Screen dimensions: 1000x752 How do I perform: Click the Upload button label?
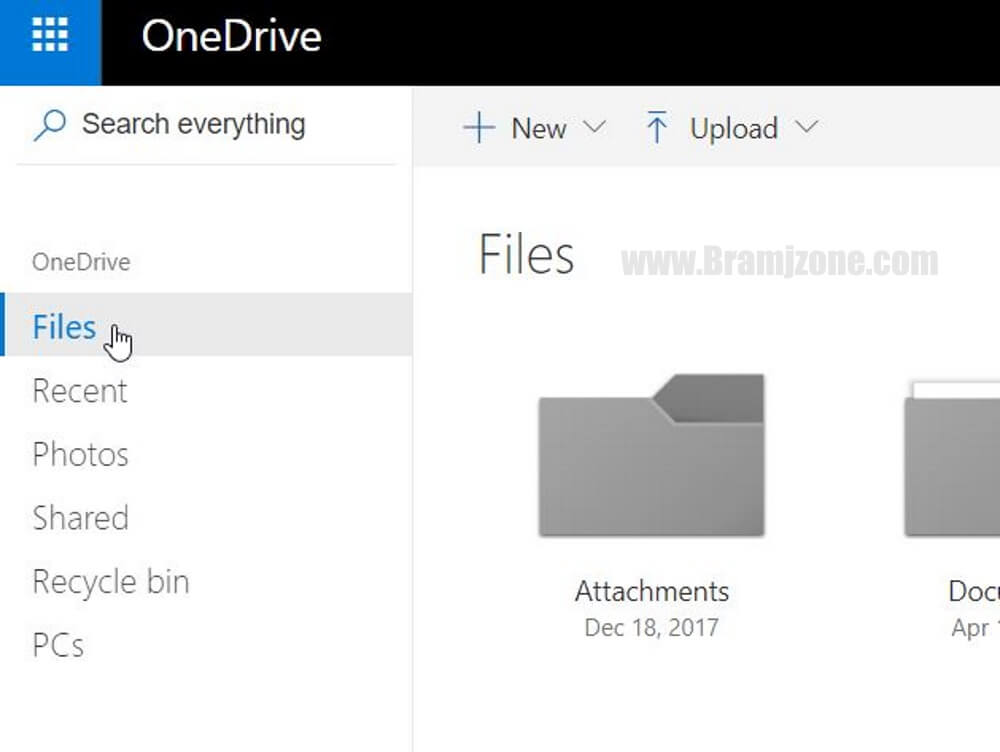pyautogui.click(x=733, y=129)
